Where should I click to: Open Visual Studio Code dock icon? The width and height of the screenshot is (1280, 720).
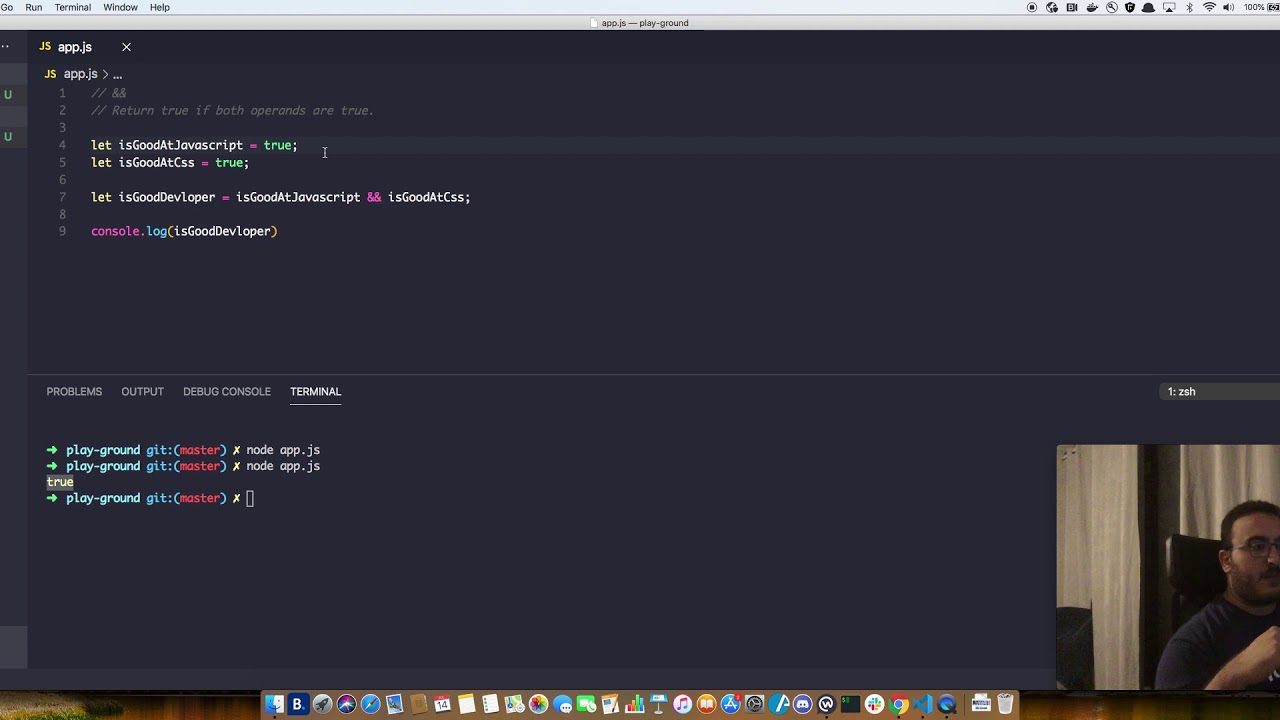pyautogui.click(x=923, y=705)
